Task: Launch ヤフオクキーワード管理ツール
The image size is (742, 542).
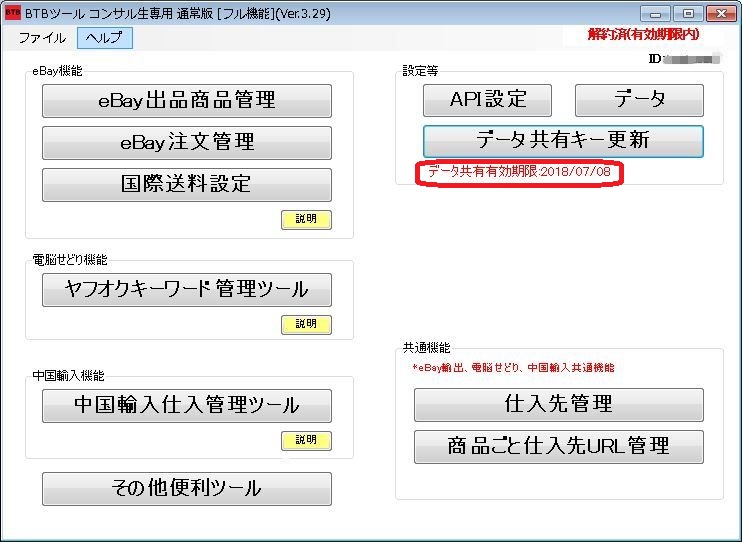Action: (187, 290)
